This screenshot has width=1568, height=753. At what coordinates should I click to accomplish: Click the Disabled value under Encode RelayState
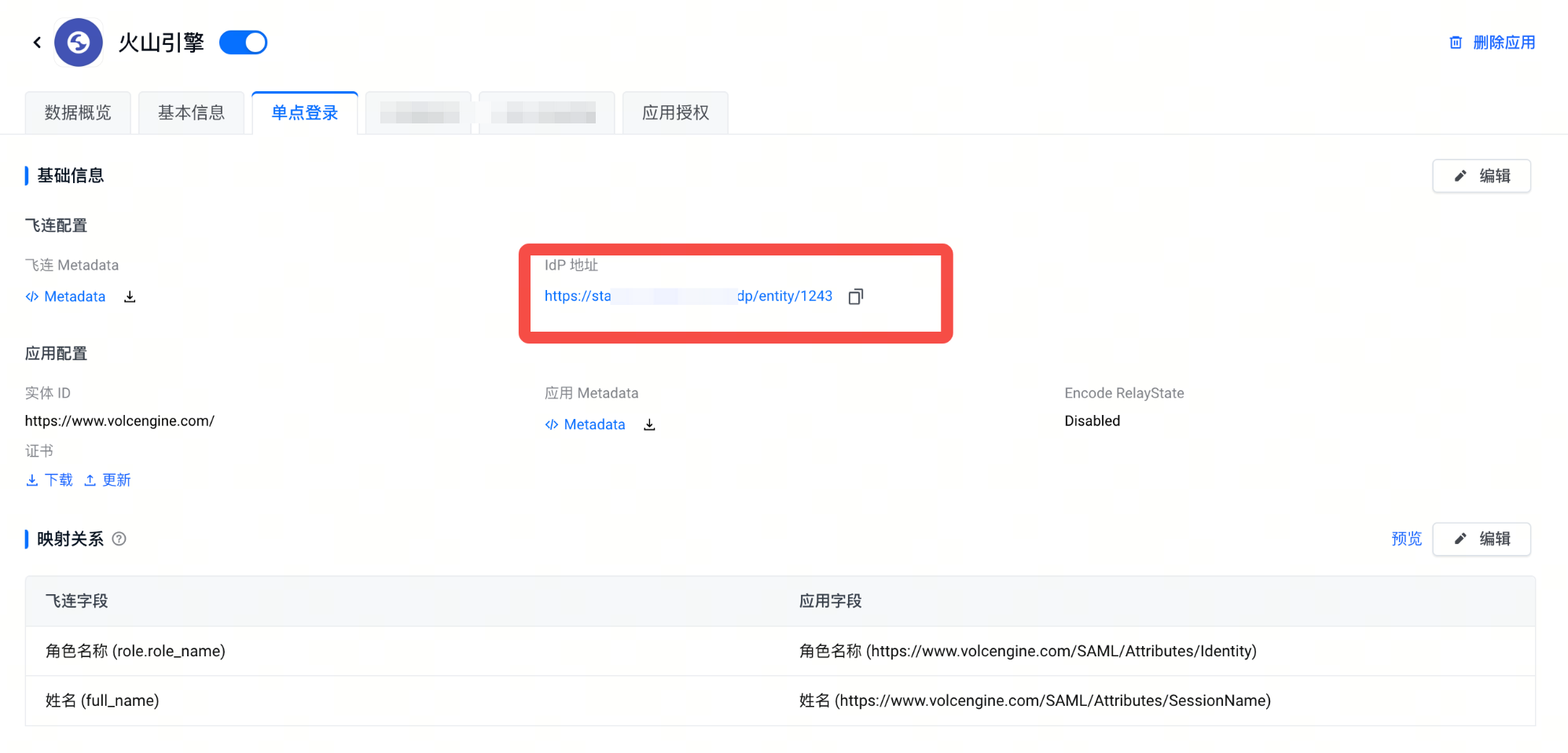[1092, 421]
